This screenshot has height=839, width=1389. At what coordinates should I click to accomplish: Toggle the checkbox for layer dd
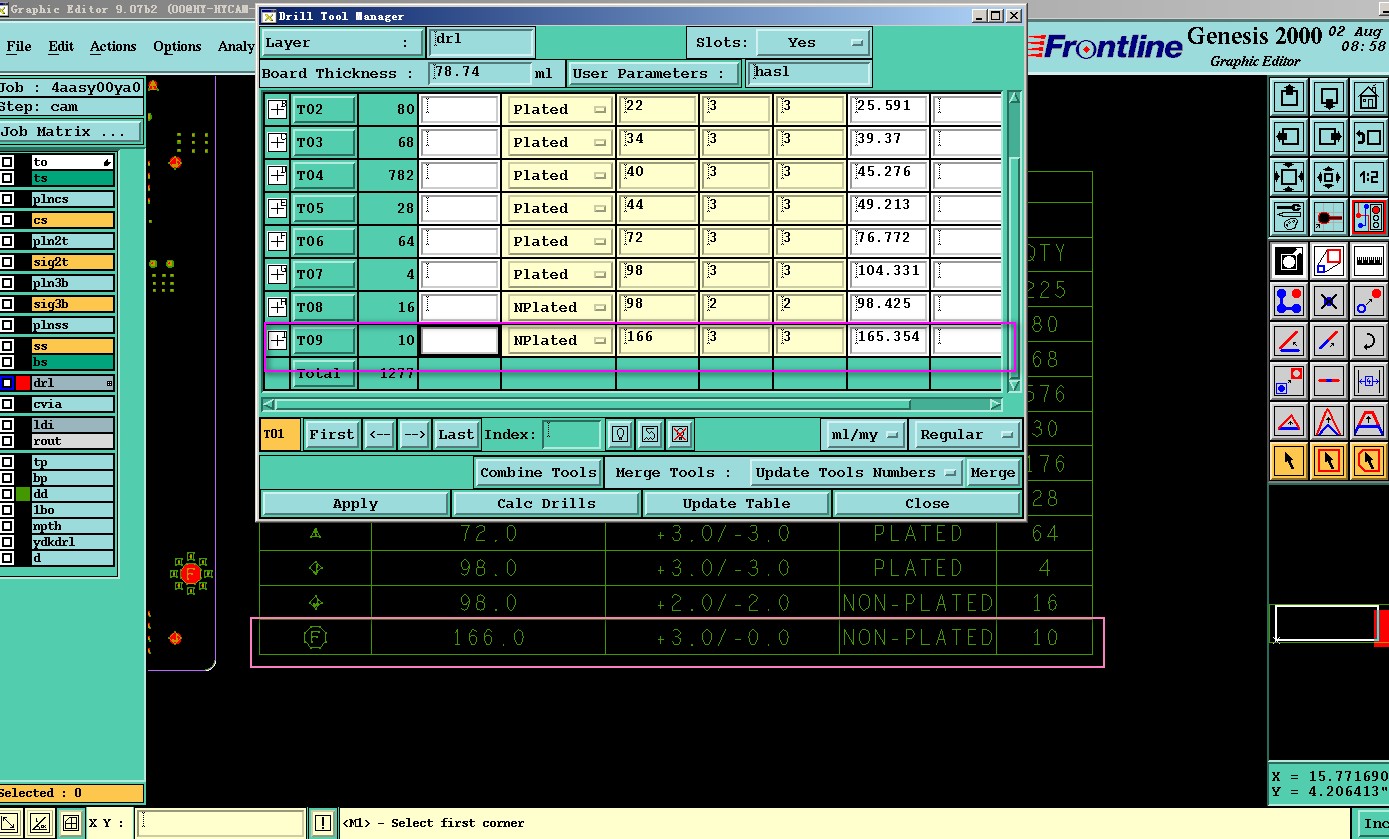tap(7, 494)
